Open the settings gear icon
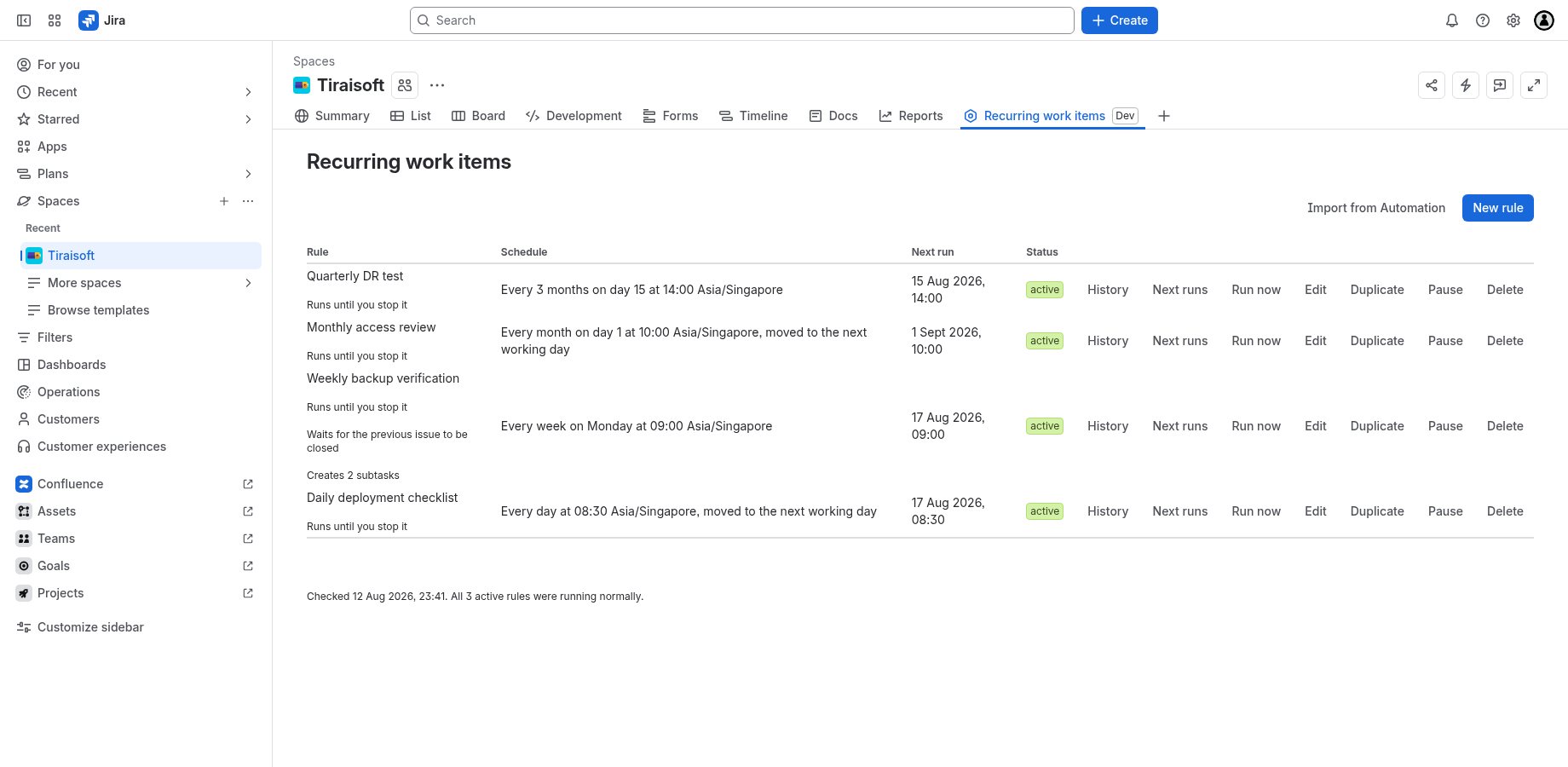This screenshot has height=767, width=1568. tap(1513, 20)
